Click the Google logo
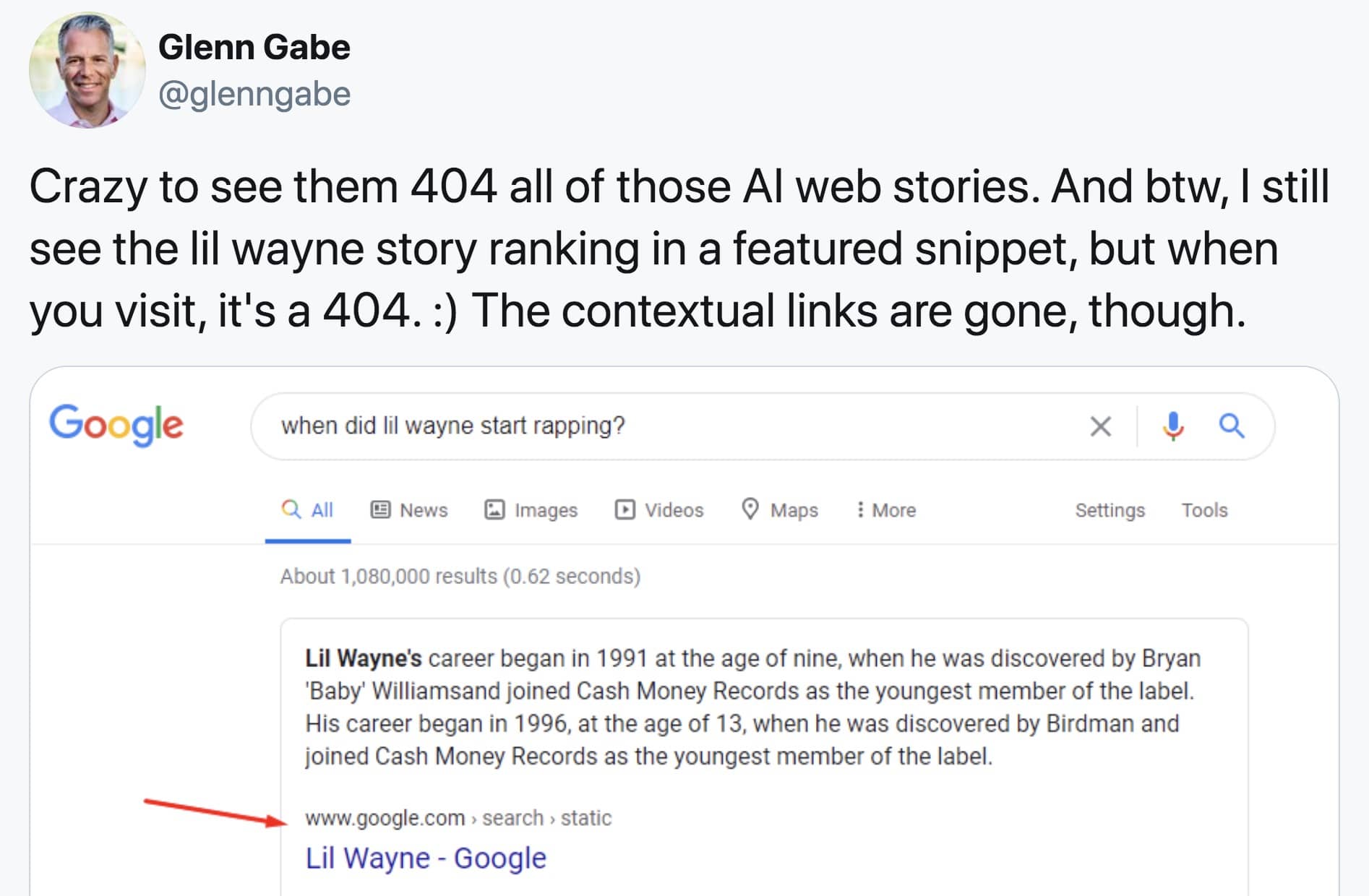Screen dimensions: 1369x896 [x=116, y=425]
